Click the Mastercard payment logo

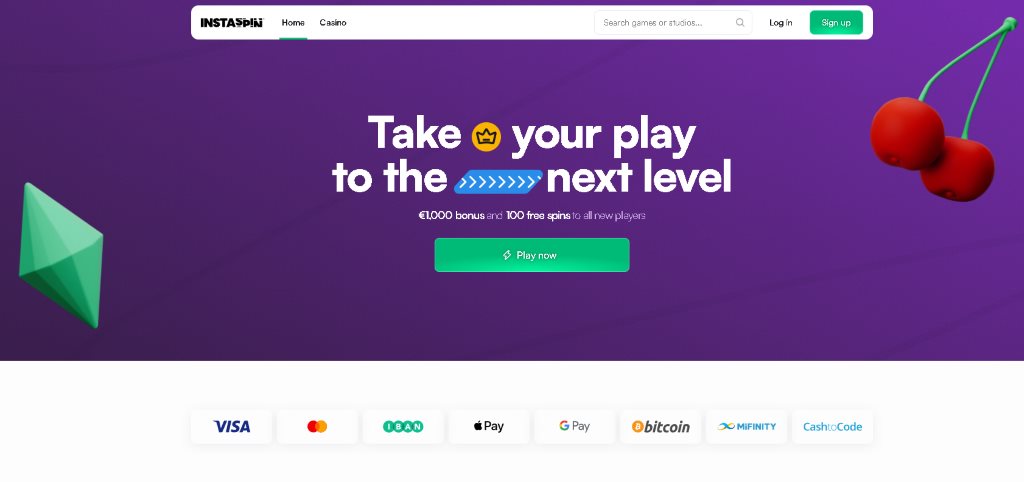[x=317, y=426]
